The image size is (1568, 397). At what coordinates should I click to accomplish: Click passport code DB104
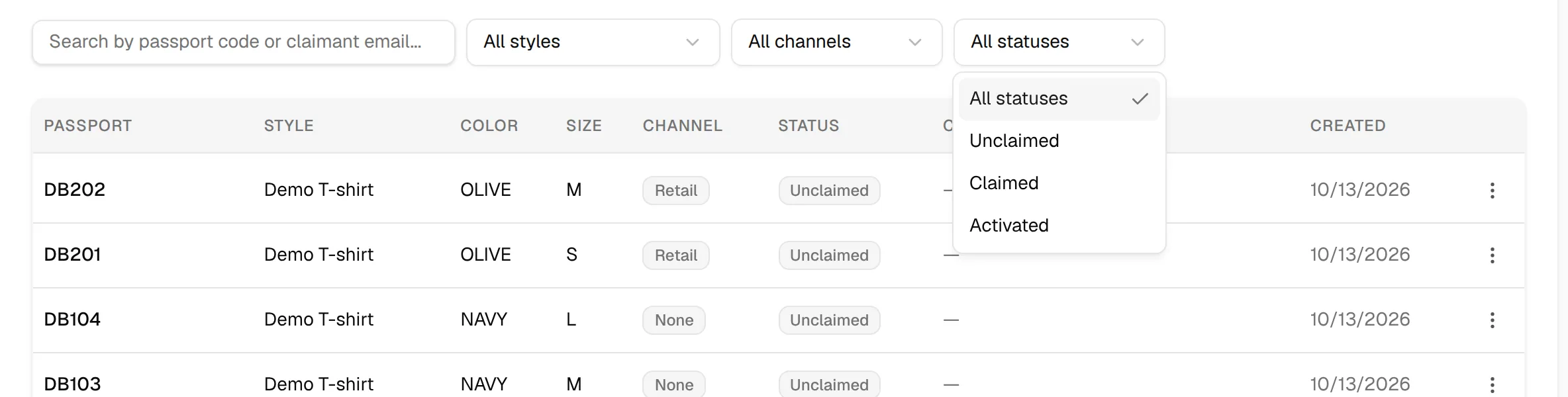click(72, 320)
